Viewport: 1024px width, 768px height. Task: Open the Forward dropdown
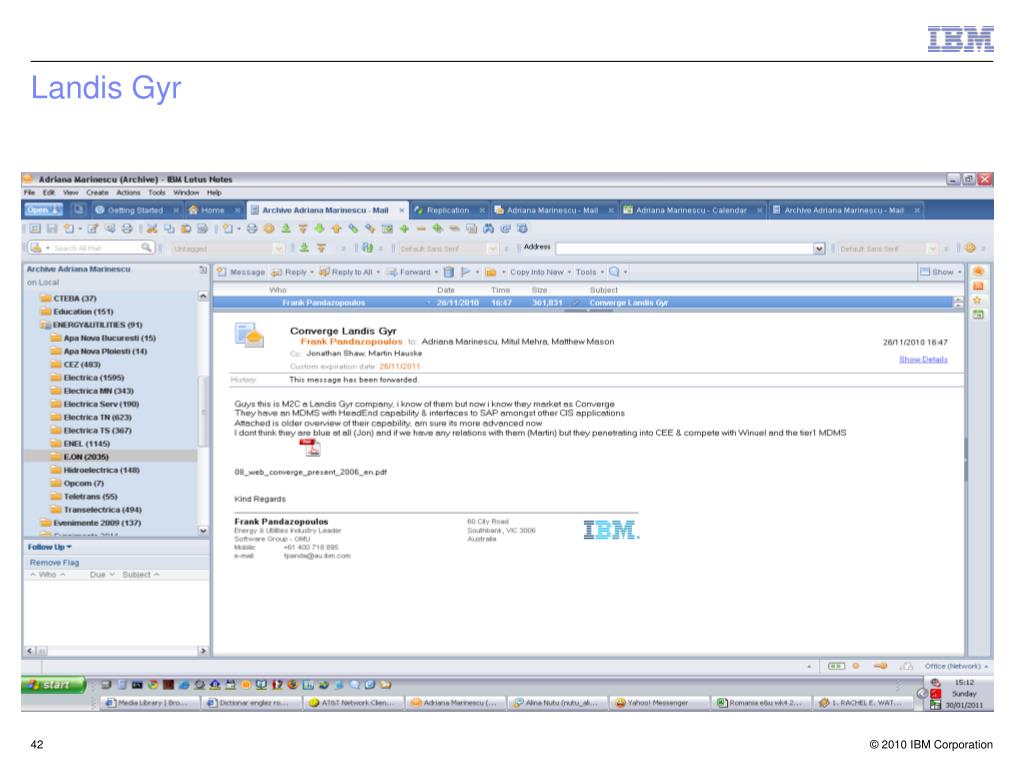pos(436,272)
